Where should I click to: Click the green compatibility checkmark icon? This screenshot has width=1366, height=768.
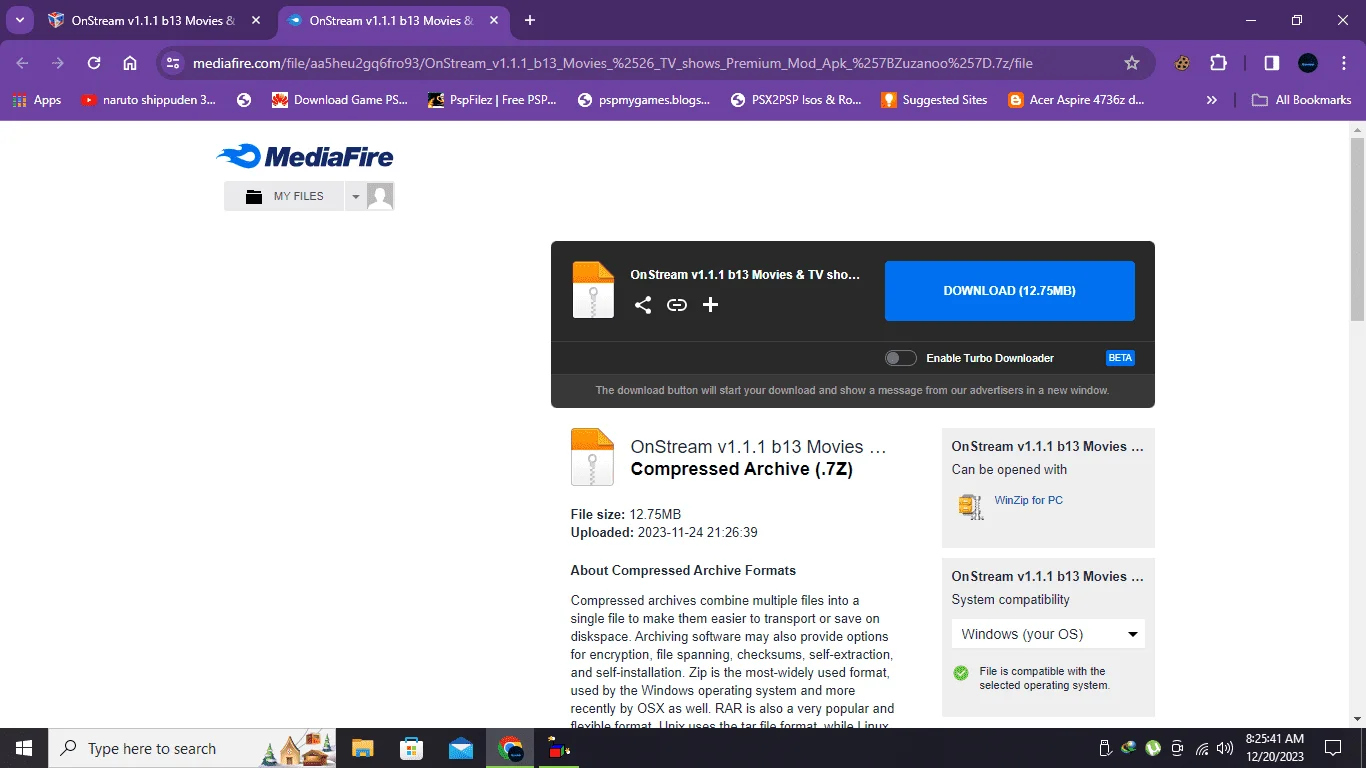pos(961,673)
